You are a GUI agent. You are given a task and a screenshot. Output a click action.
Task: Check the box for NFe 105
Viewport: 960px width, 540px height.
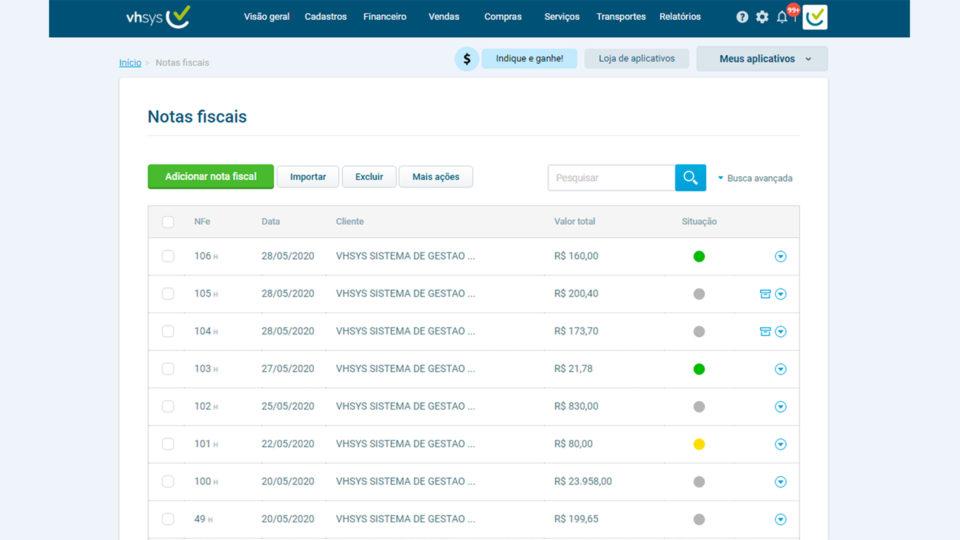click(168, 294)
